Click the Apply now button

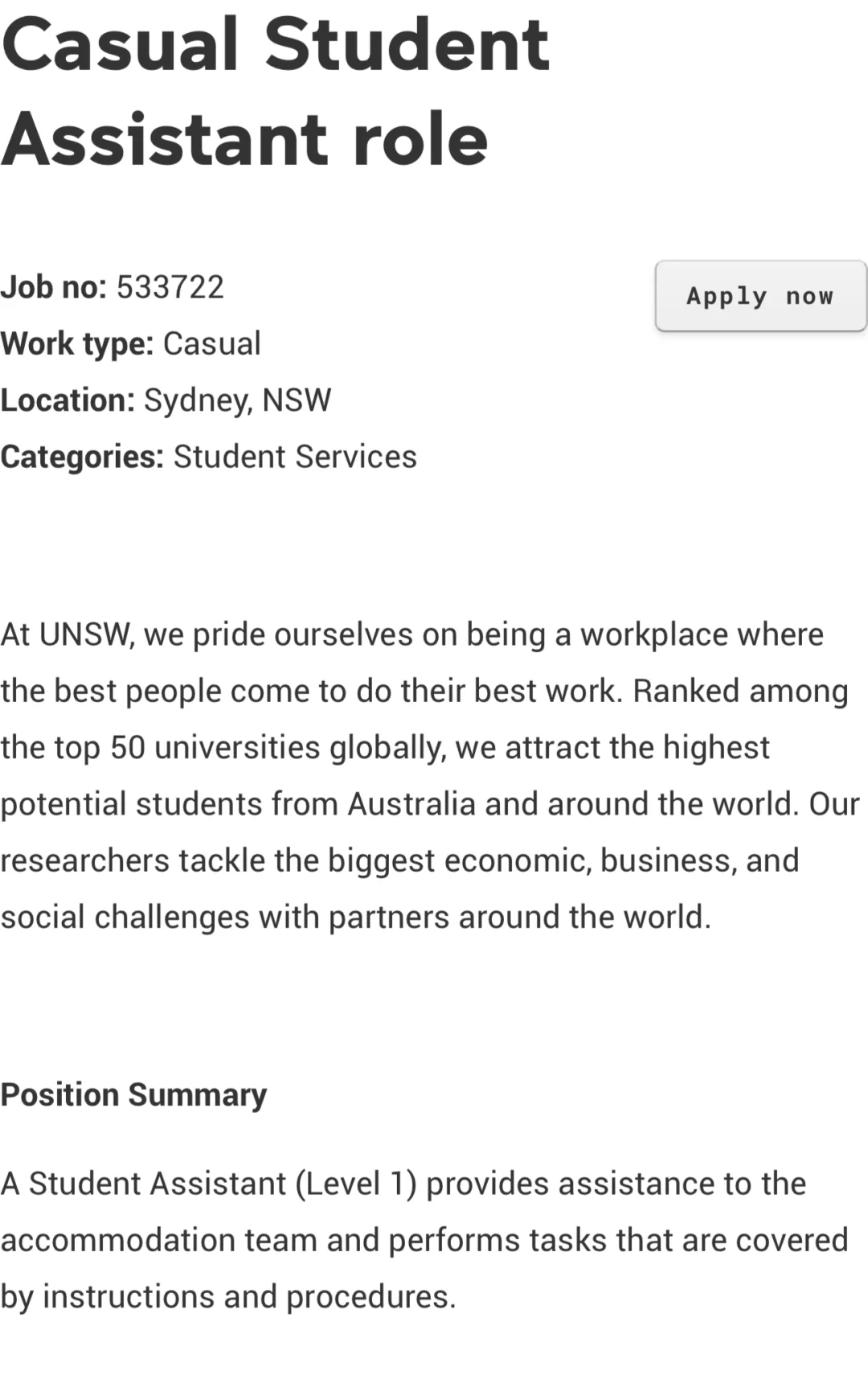(x=761, y=296)
